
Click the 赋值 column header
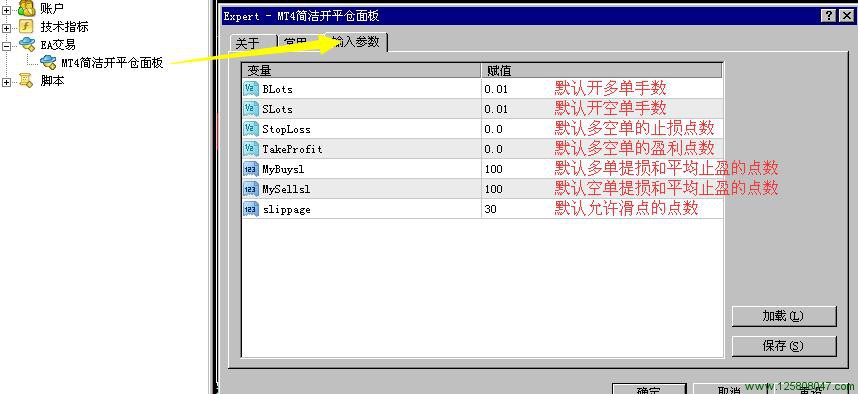coord(602,70)
